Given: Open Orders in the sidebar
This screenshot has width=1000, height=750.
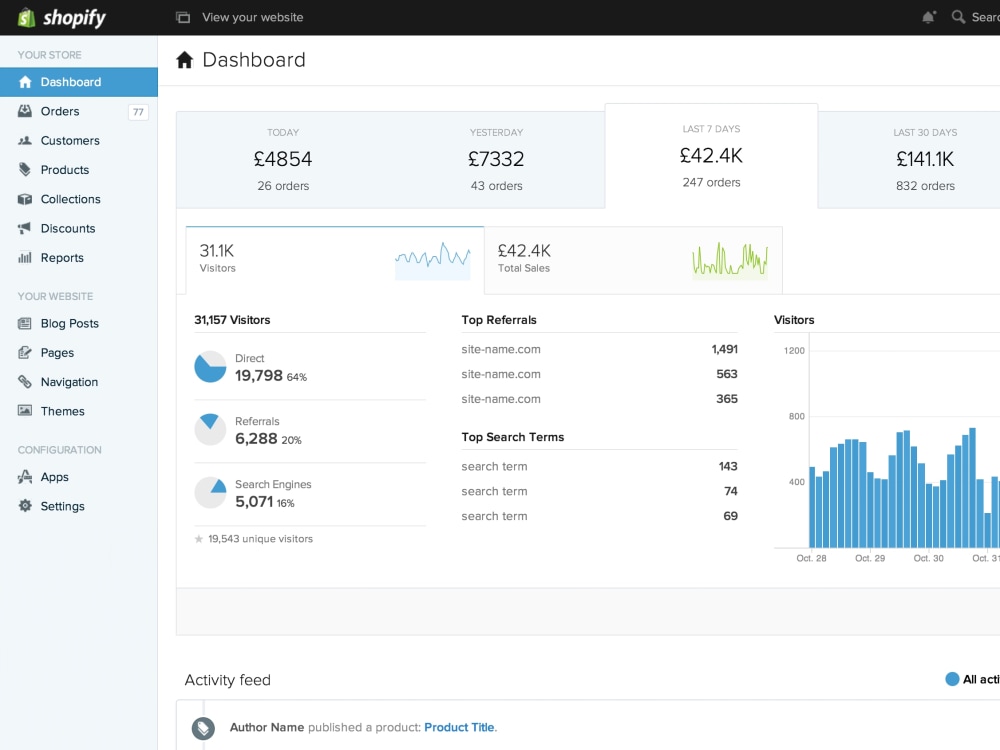Looking at the screenshot, I should pyautogui.click(x=78, y=111).
